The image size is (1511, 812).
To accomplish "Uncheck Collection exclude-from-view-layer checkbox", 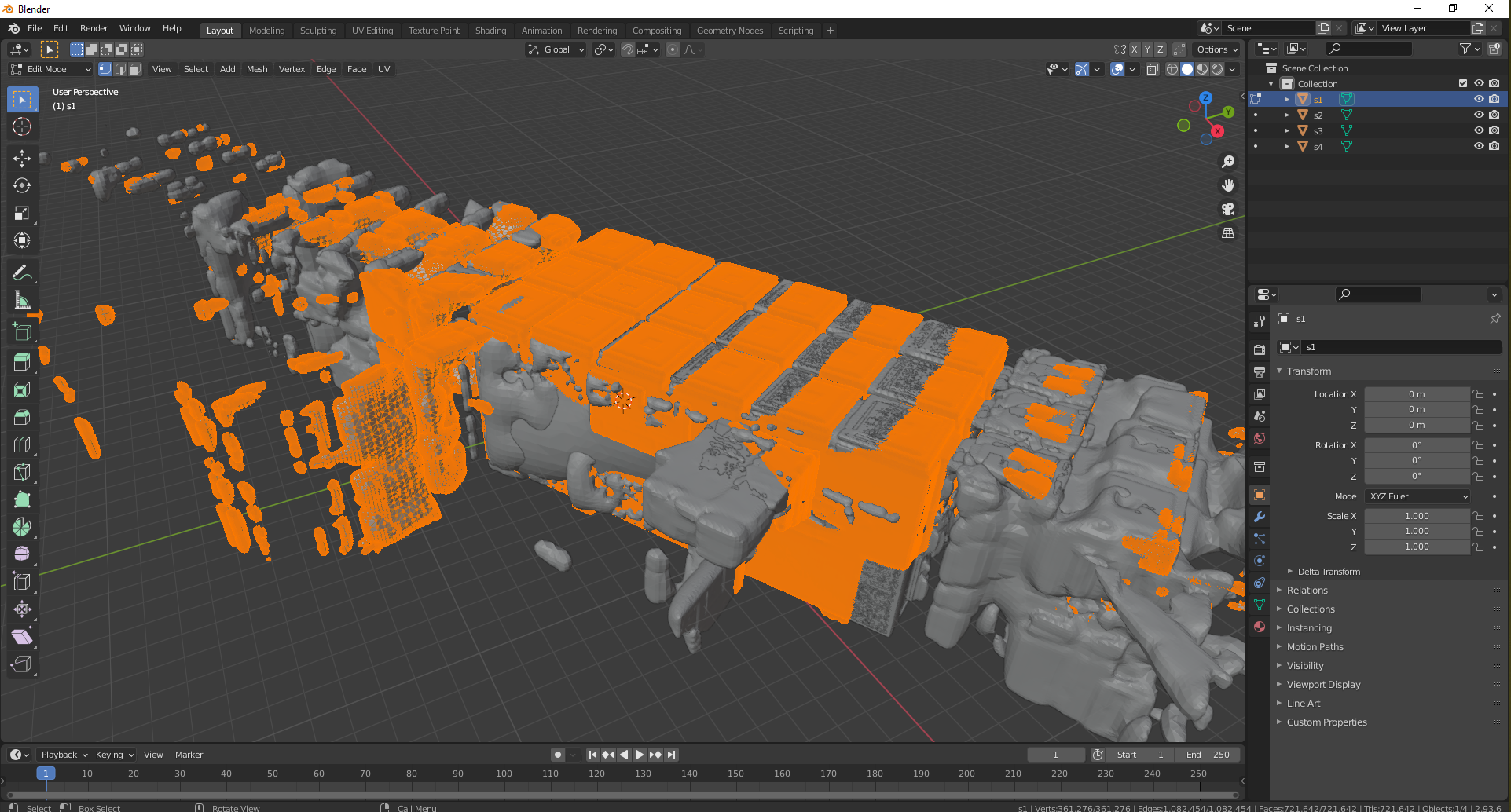I will coord(1462,83).
